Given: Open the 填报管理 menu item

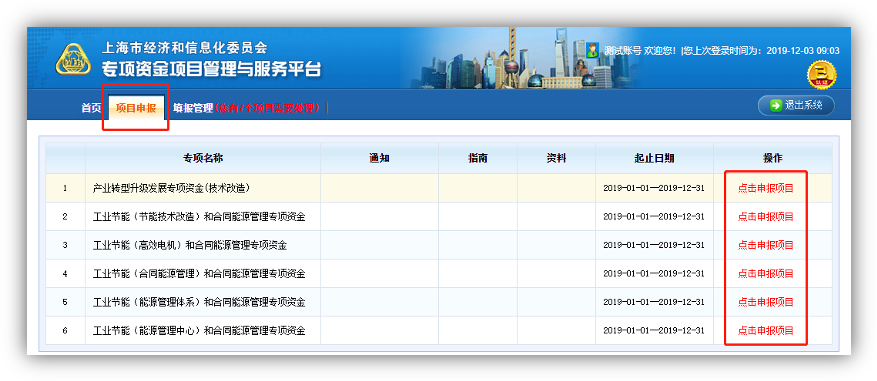Looking at the screenshot, I should pyautogui.click(x=193, y=108).
